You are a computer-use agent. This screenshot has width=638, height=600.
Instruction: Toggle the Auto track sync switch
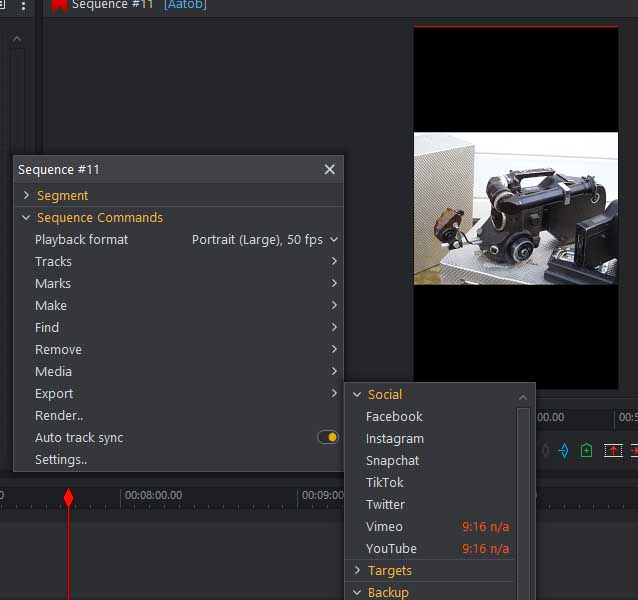[x=328, y=437]
